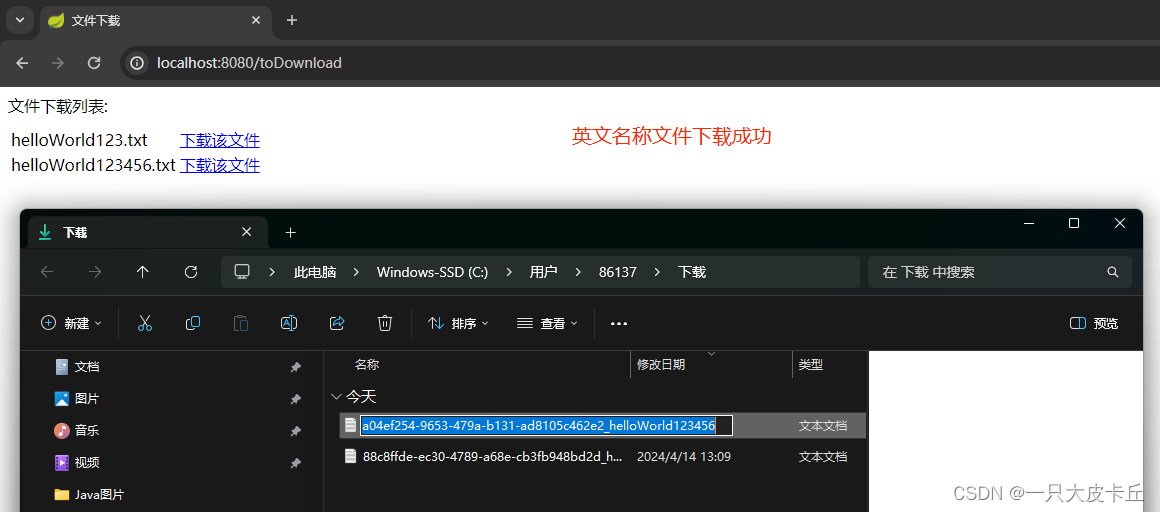Screen dimensions: 1160x512
Task: Open the See more (...) toolbar menu
Action: 618,323
